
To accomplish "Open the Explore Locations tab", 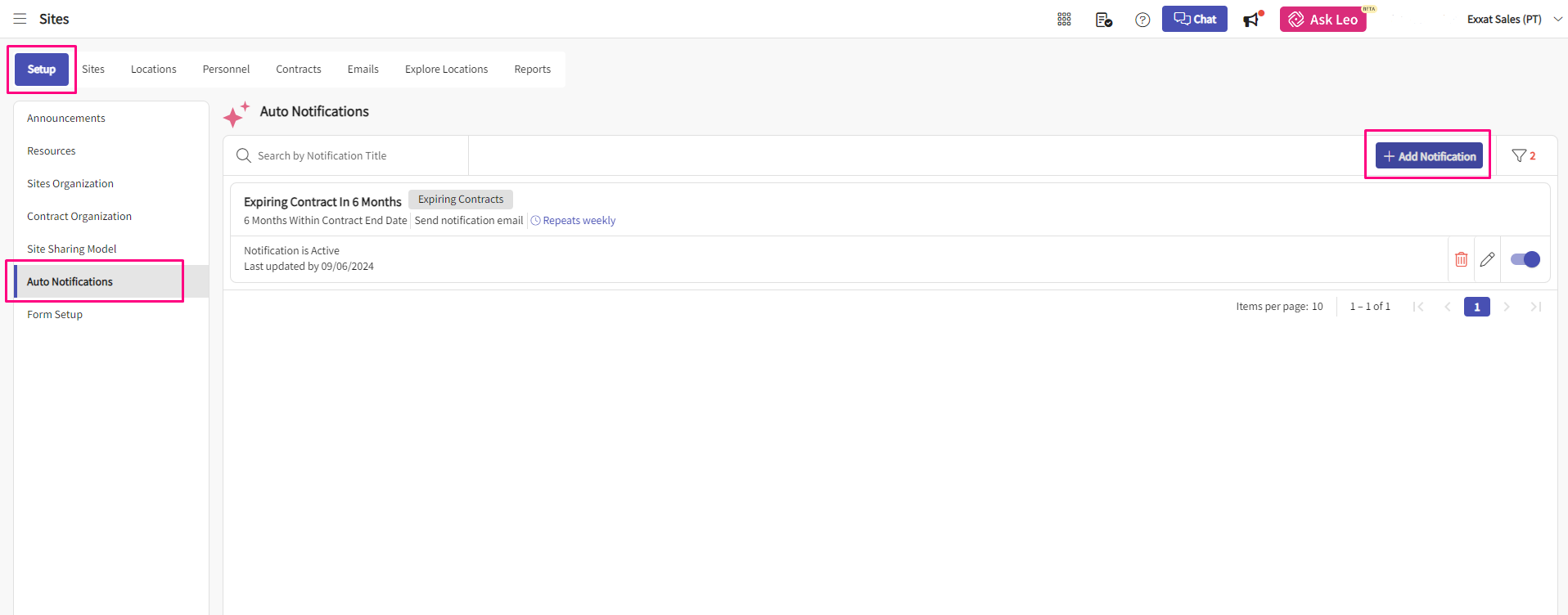I will click(x=446, y=70).
